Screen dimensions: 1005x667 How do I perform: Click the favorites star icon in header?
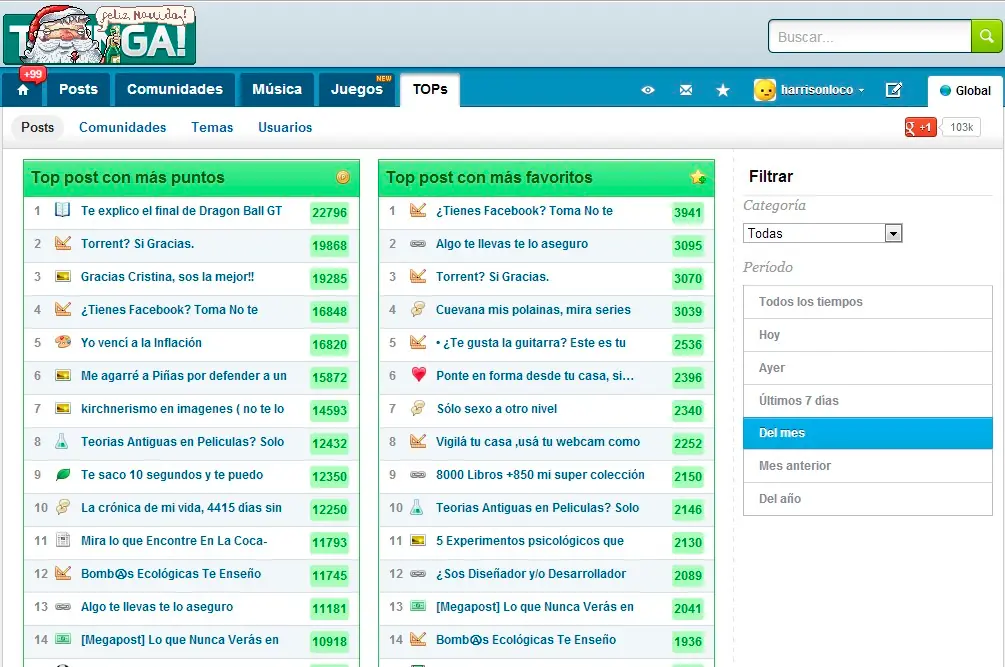point(723,90)
